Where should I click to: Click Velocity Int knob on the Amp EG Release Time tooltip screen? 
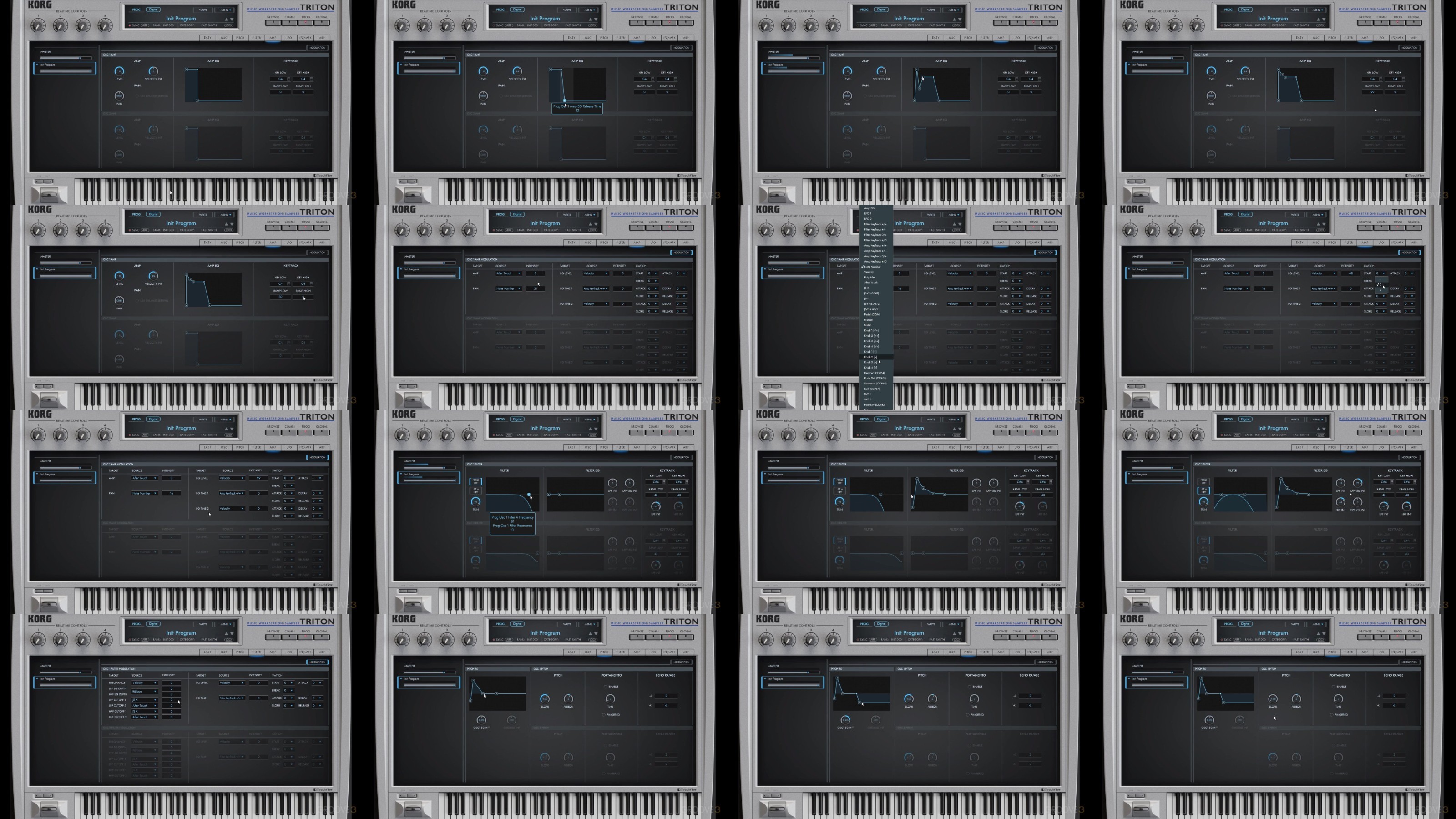517,71
